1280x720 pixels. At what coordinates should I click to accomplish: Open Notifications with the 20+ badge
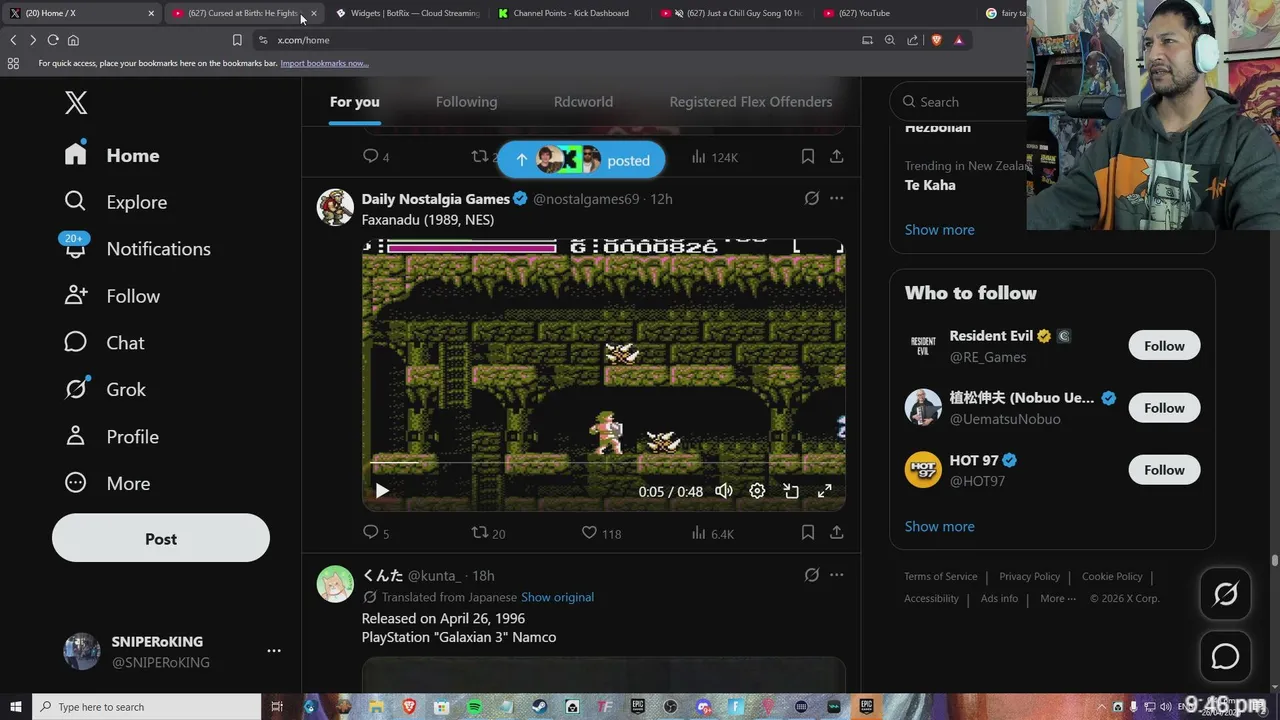137,249
